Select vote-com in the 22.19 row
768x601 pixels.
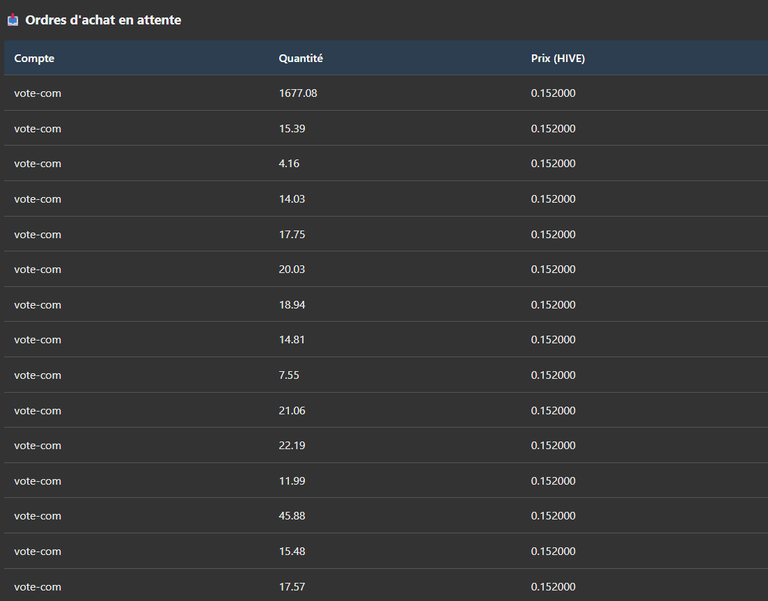38,446
